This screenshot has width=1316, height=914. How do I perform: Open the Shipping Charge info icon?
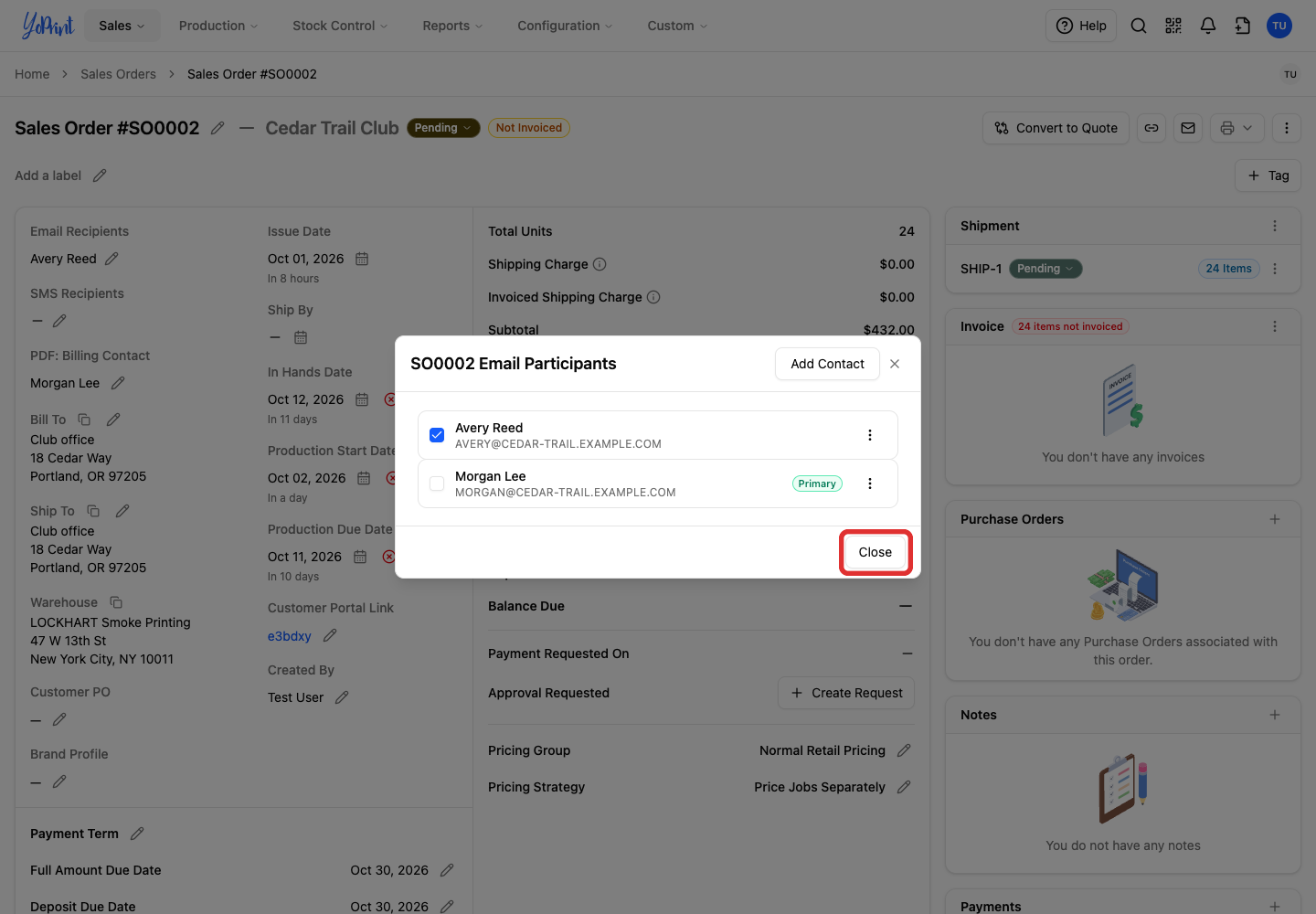pyautogui.click(x=600, y=264)
